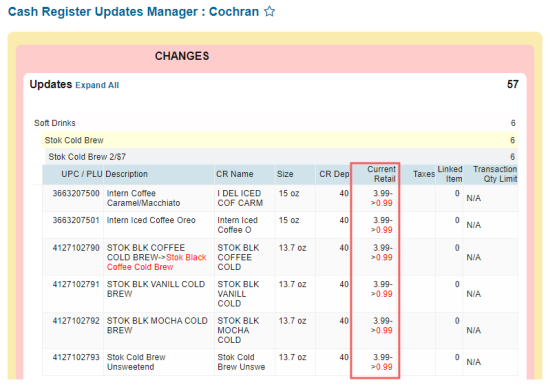Select STOK BLK VANILL COLD CR name

pyautogui.click(x=238, y=294)
